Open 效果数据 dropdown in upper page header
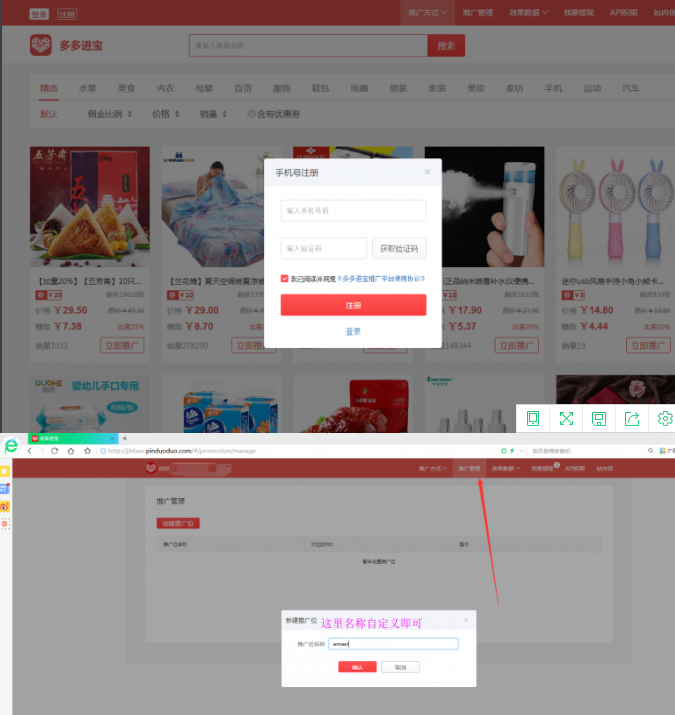The width and height of the screenshot is (675, 715). coord(528,12)
